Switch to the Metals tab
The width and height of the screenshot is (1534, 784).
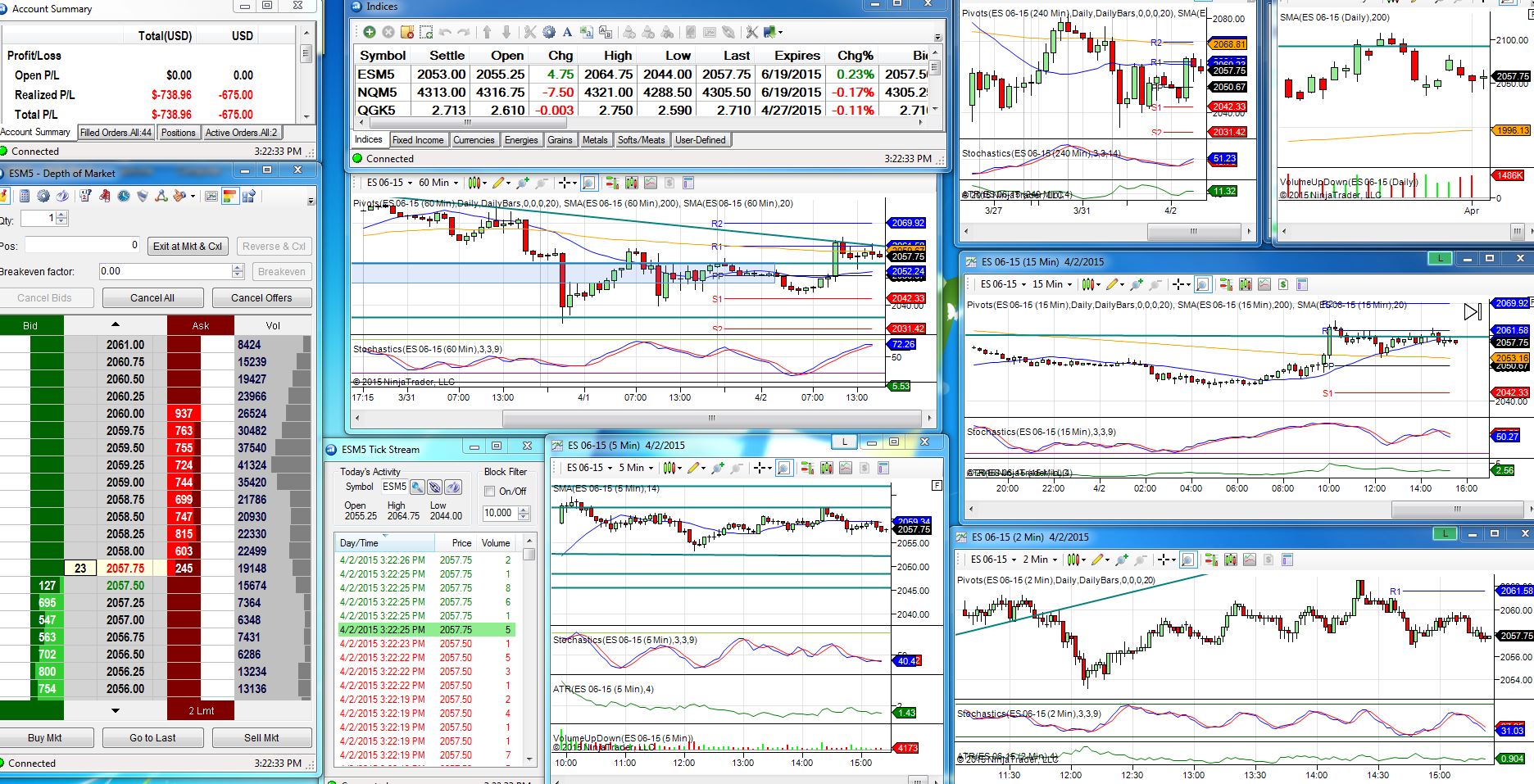click(595, 140)
